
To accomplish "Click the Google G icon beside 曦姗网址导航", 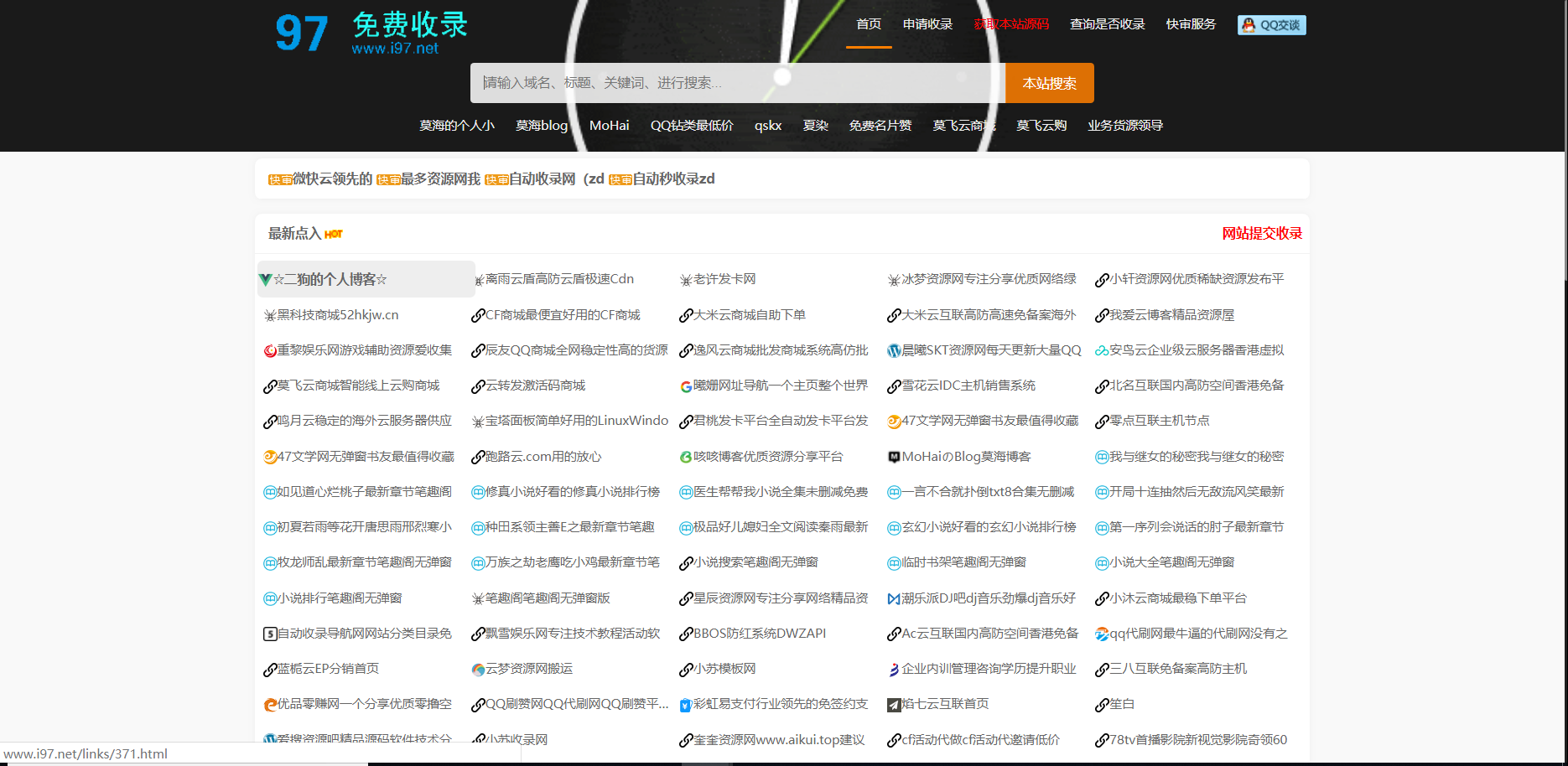I will coord(685,386).
